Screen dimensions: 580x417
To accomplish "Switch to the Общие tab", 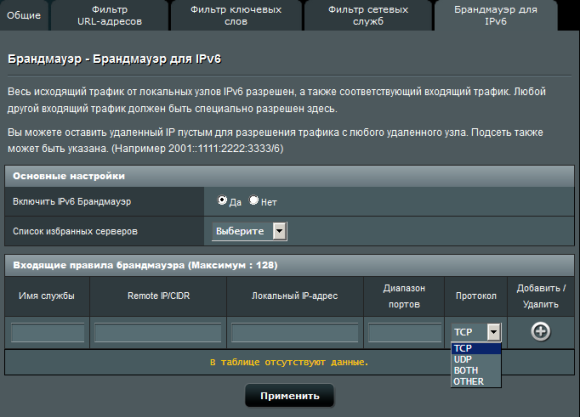I will [24, 16].
